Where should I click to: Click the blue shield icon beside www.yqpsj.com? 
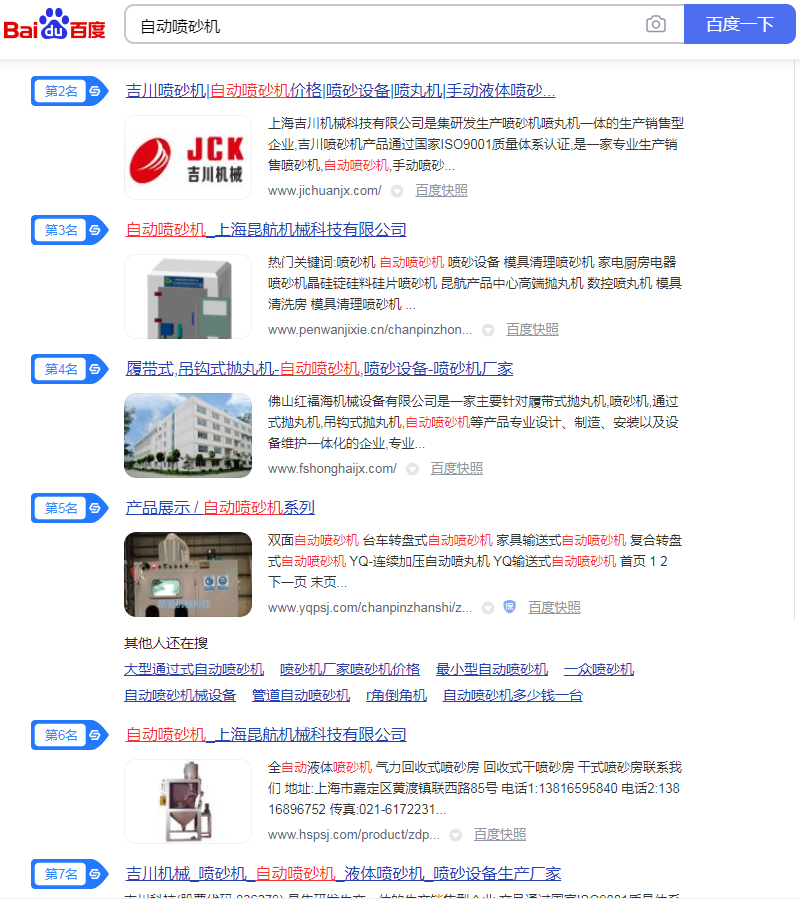(x=510, y=607)
